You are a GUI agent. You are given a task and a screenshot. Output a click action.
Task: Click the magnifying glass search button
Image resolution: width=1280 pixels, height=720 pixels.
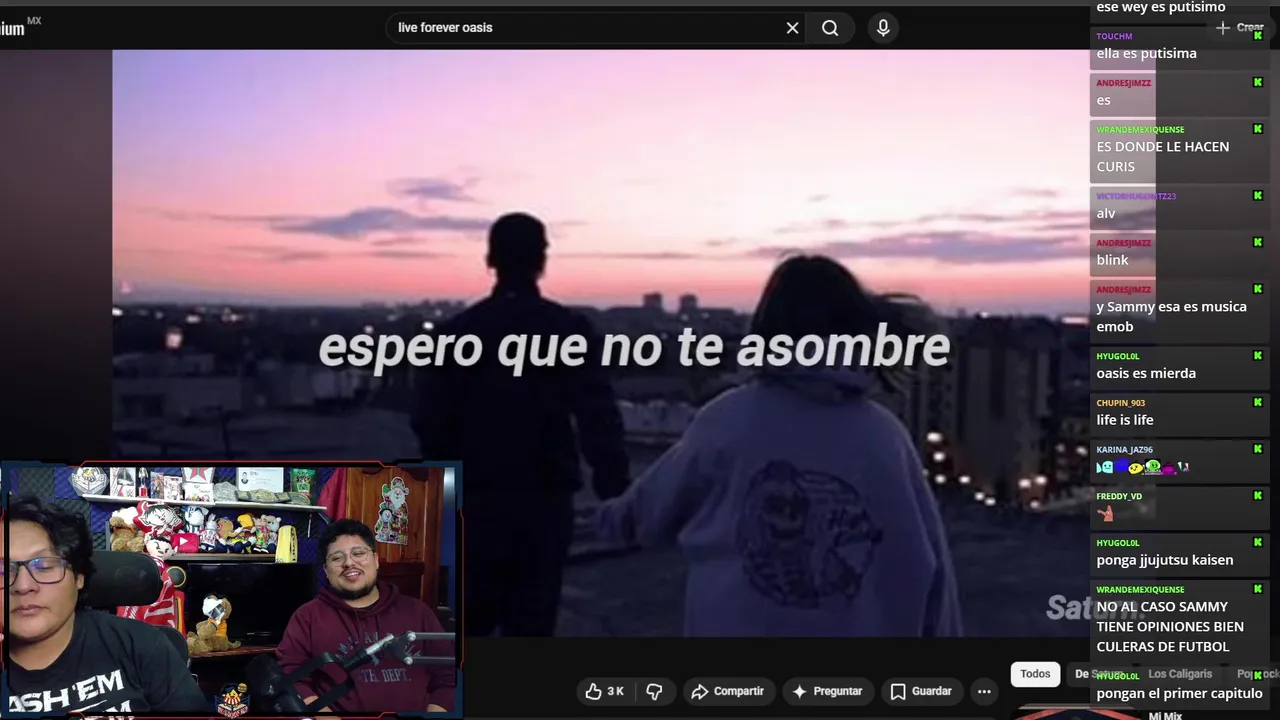[x=830, y=28]
